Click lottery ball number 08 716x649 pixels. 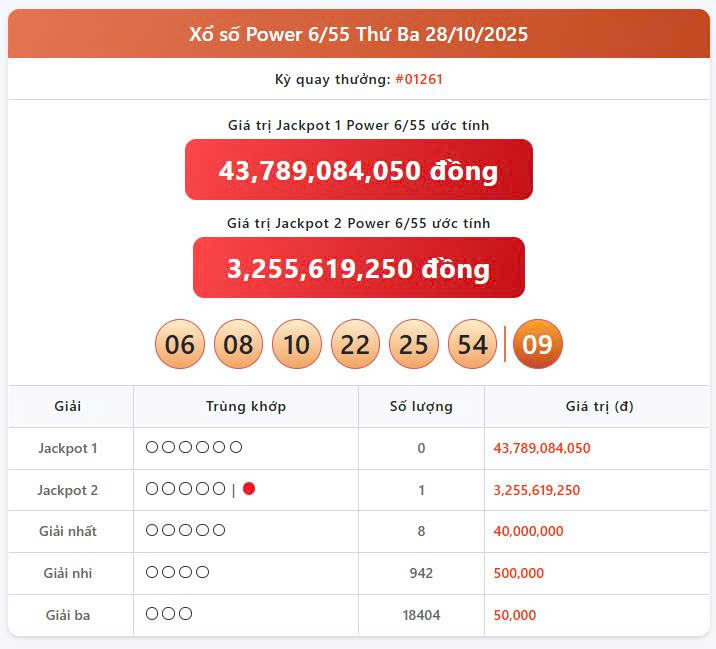pyautogui.click(x=238, y=344)
